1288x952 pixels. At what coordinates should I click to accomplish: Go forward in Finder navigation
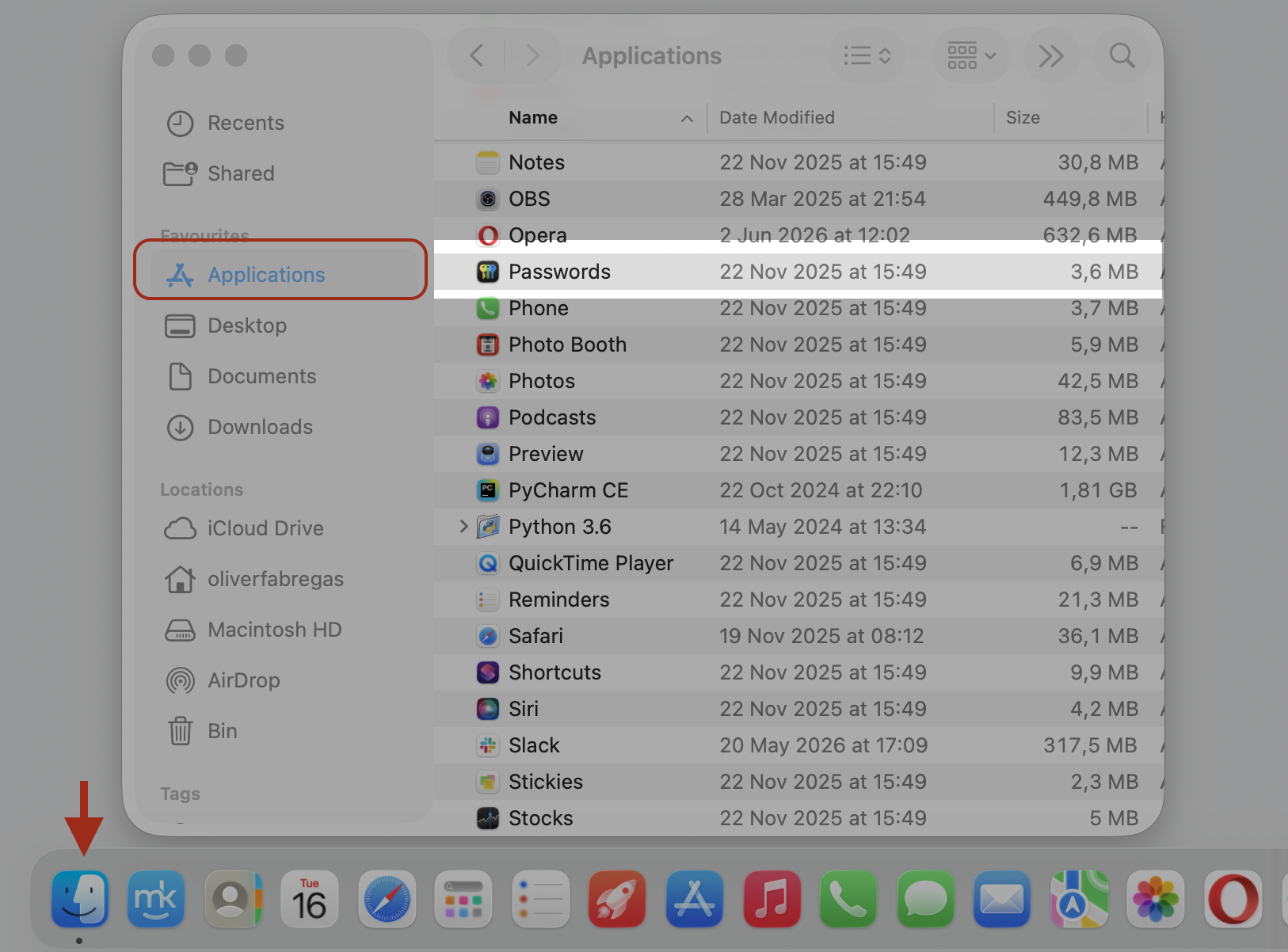533,55
